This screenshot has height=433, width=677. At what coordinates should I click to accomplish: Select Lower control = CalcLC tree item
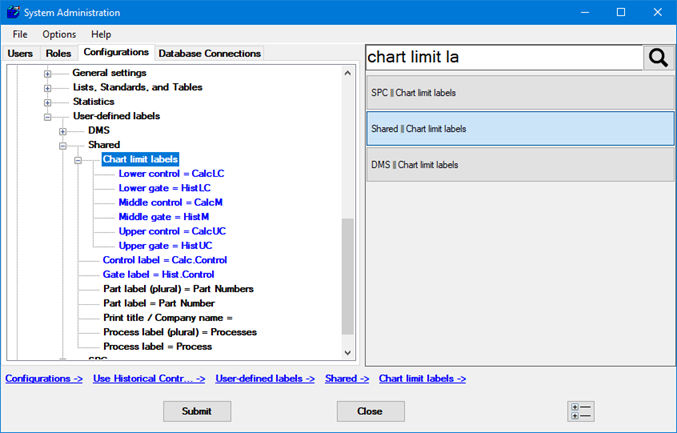tap(171, 174)
